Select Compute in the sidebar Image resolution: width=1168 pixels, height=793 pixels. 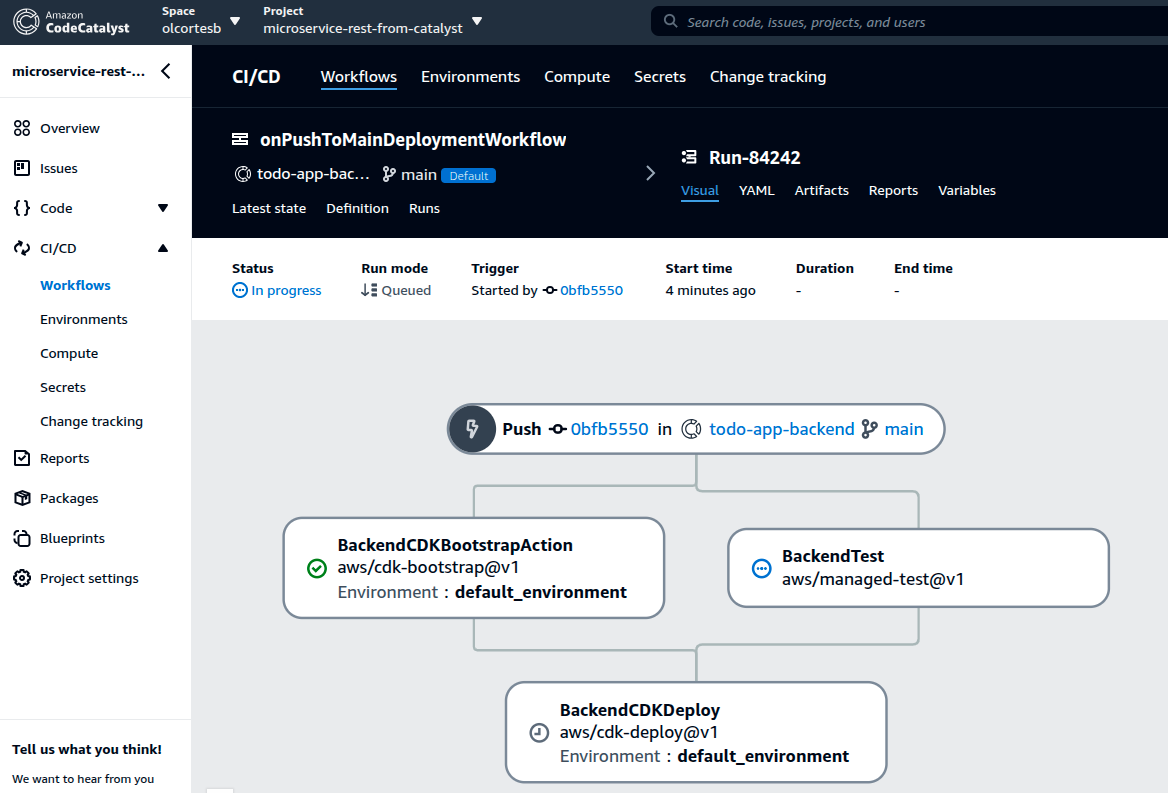[69, 354]
